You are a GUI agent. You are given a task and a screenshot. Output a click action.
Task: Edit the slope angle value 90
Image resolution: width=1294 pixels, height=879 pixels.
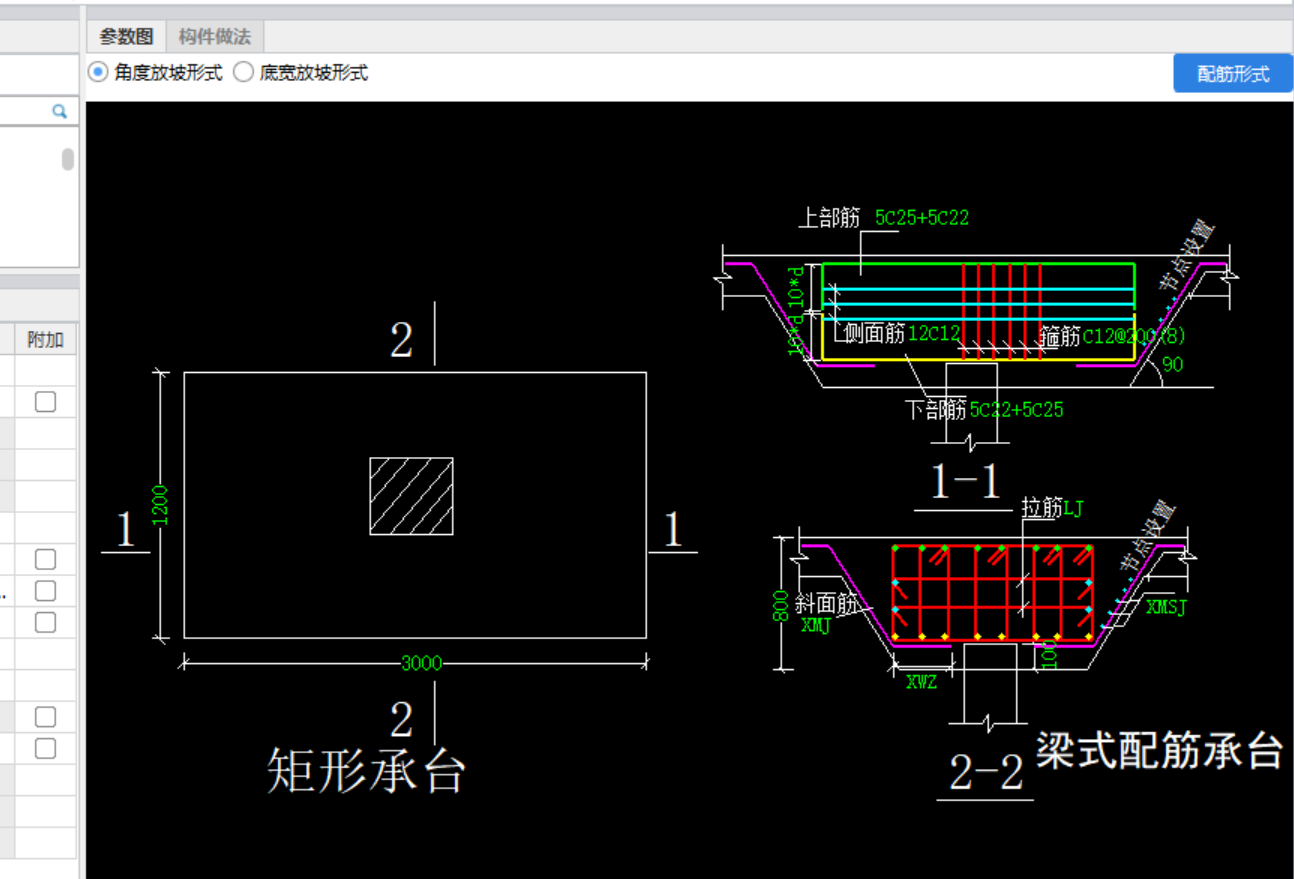(1172, 365)
